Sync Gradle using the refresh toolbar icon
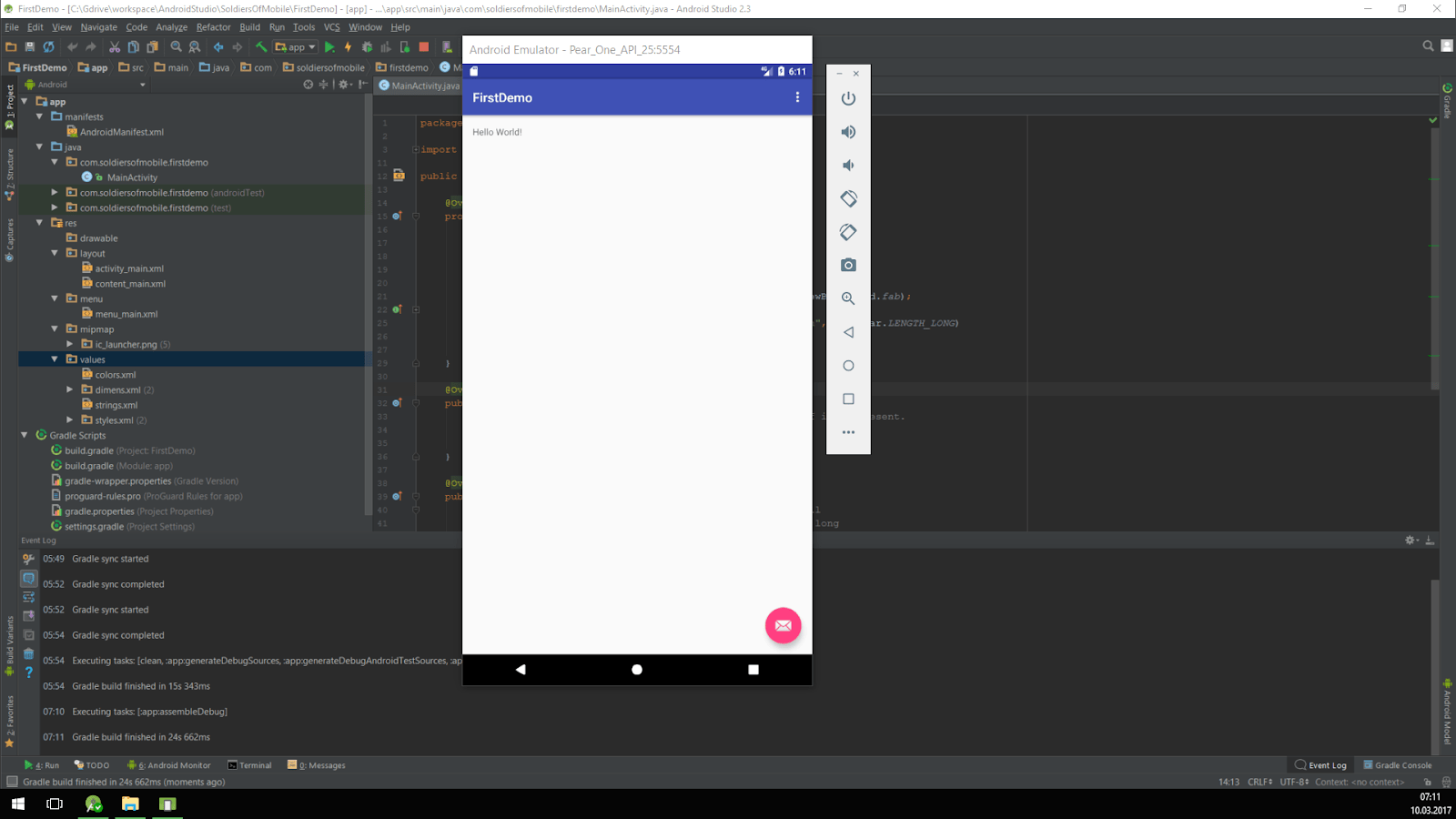The height and width of the screenshot is (819, 1456). click(48, 46)
